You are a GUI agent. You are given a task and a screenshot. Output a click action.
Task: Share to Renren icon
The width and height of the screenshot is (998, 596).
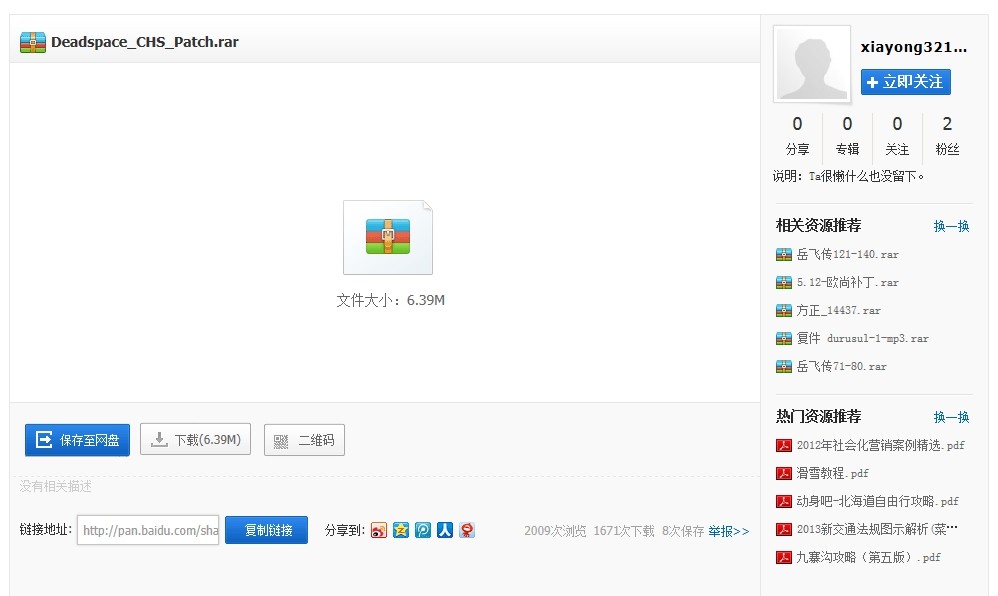pyautogui.click(x=444, y=530)
